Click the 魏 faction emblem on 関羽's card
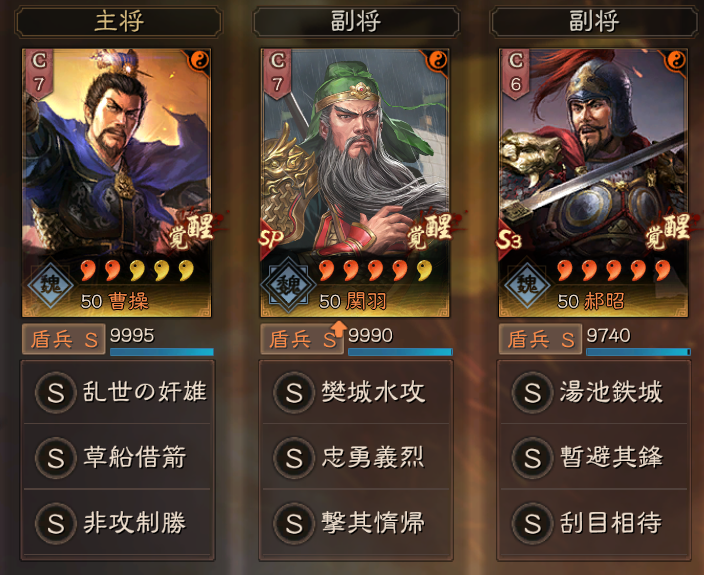The width and height of the screenshot is (704, 575). tap(288, 285)
